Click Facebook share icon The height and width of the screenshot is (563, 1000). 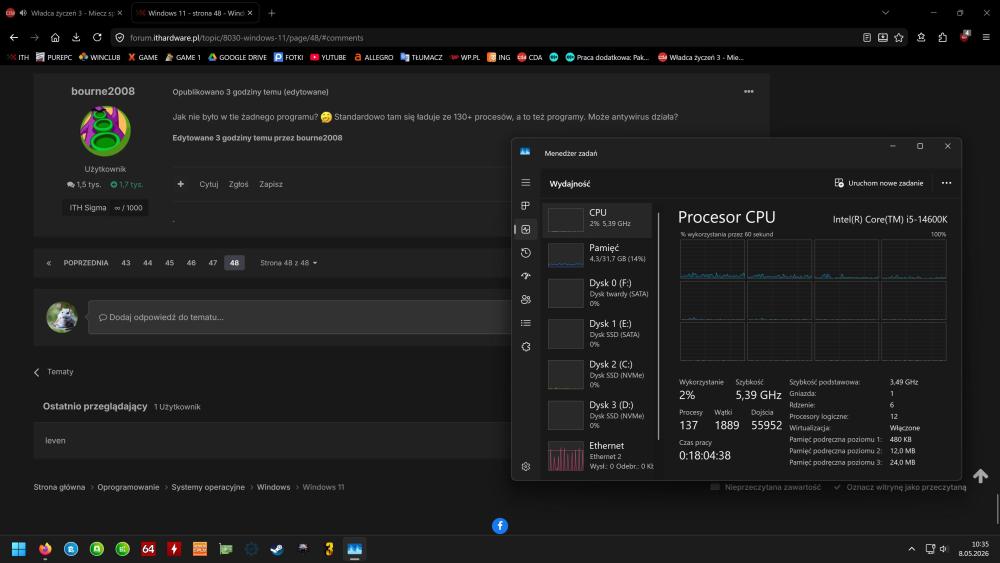coord(500,526)
